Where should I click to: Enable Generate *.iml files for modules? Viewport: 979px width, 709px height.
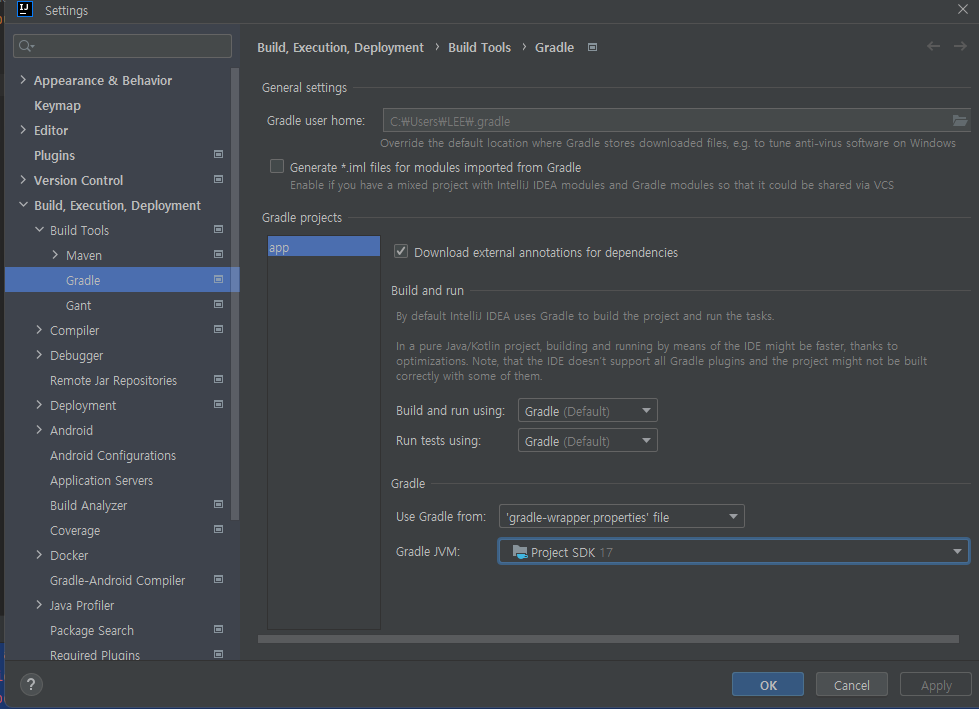pos(277,166)
